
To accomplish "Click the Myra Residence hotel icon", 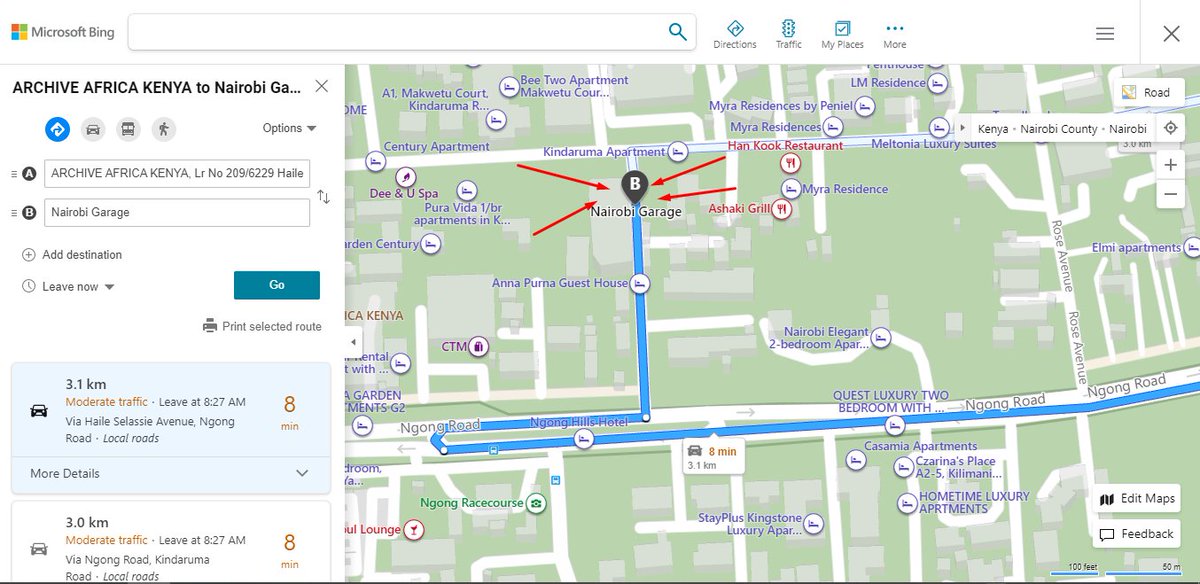I will [x=790, y=188].
